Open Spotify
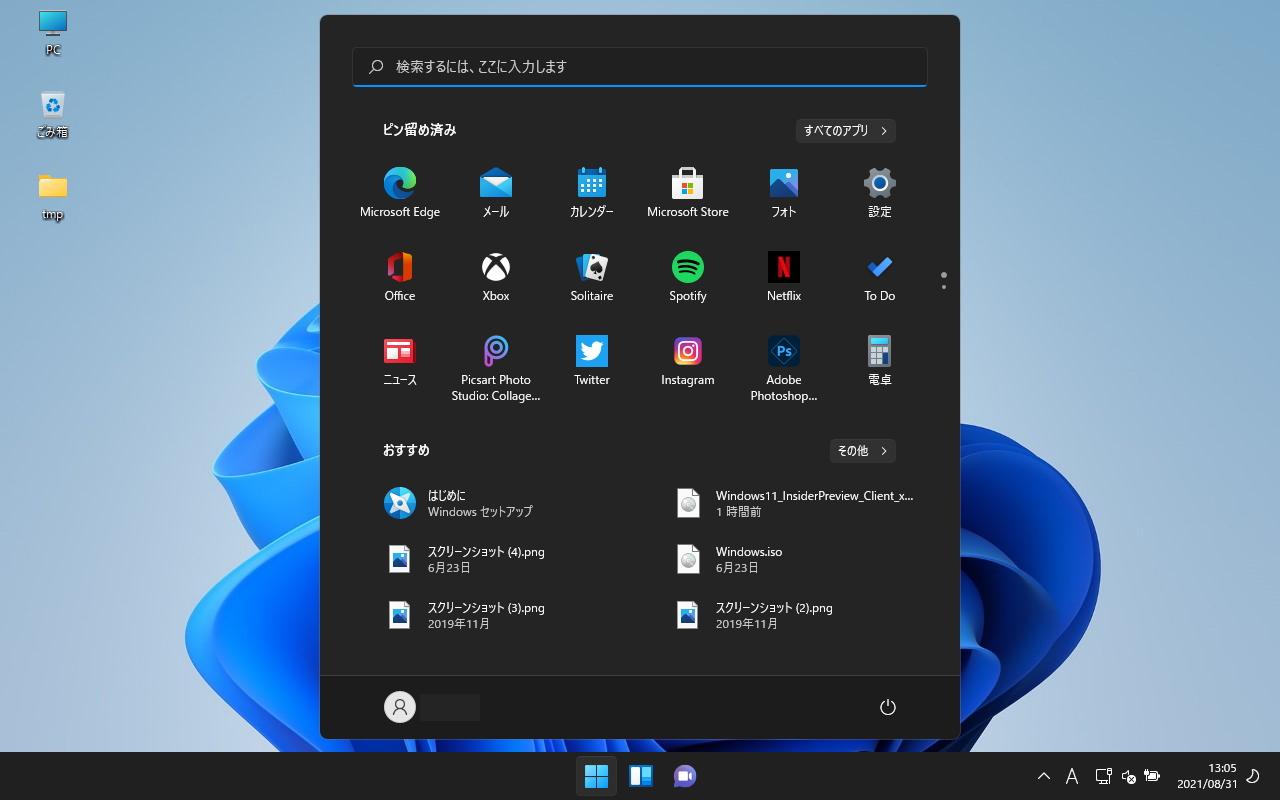This screenshot has width=1280, height=800. tap(688, 277)
